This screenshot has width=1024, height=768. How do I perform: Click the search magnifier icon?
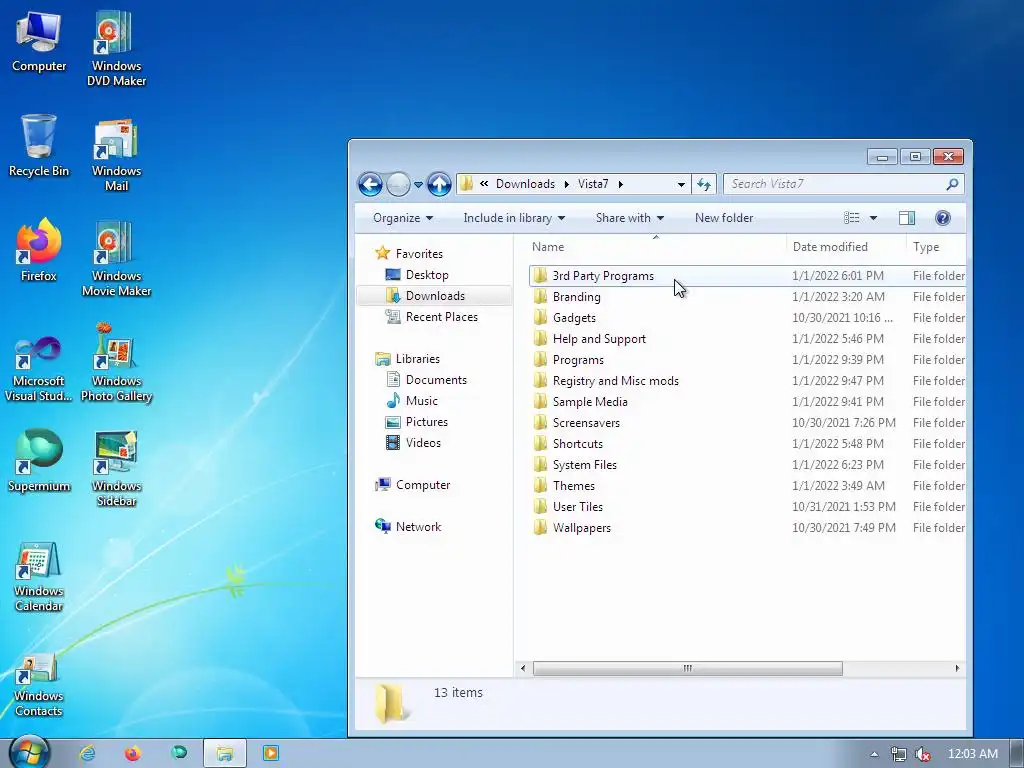pyautogui.click(x=952, y=184)
